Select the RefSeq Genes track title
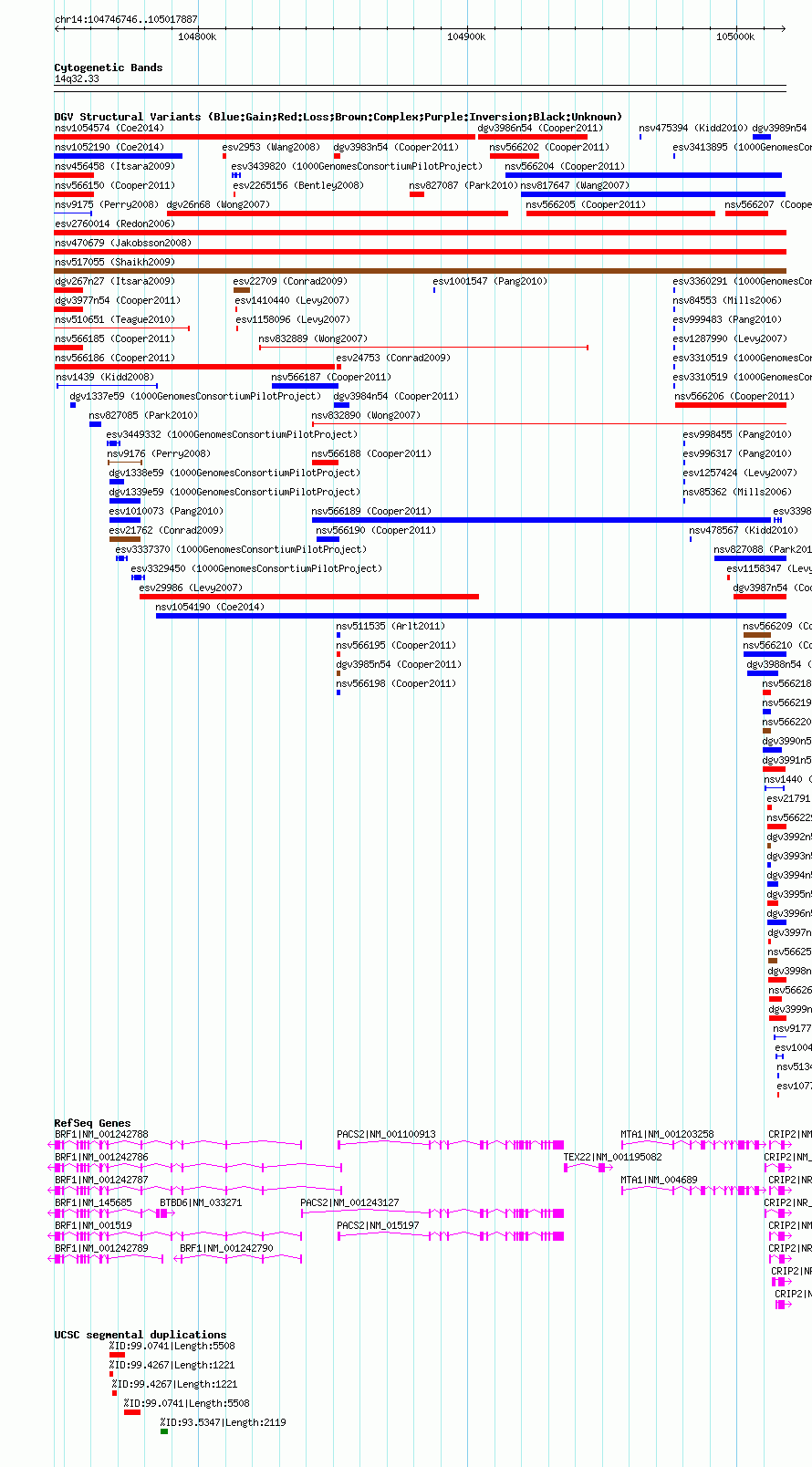 coord(92,1123)
